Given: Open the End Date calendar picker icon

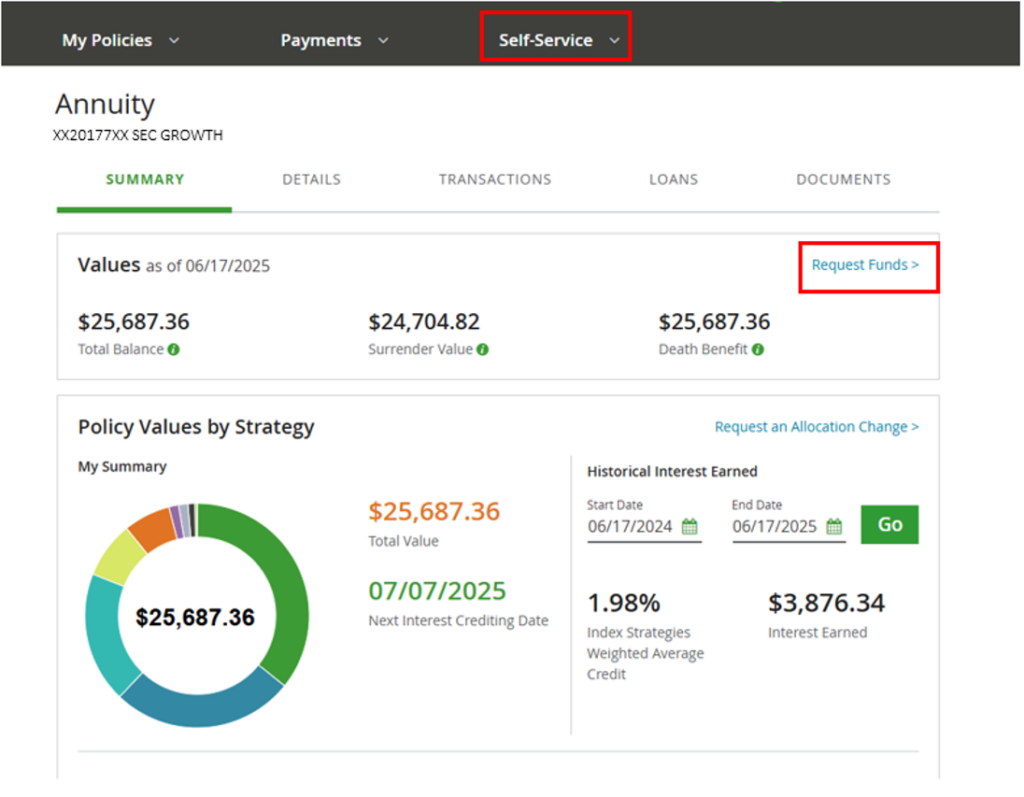Looking at the screenshot, I should point(834,527).
